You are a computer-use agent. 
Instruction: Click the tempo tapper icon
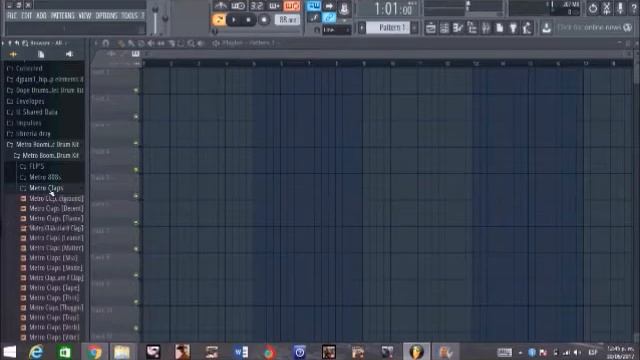tap(527, 28)
